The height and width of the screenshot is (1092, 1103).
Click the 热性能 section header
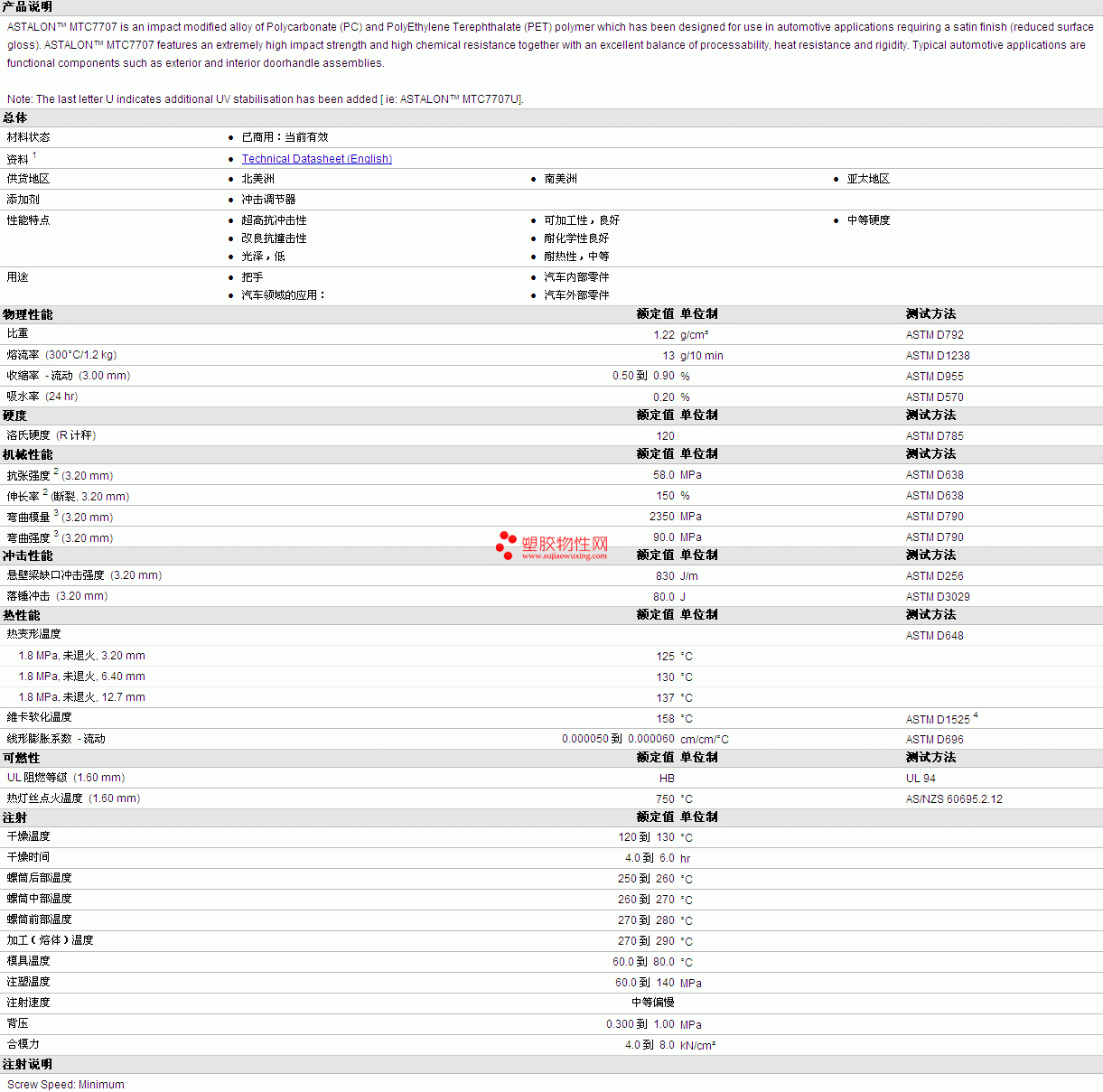tap(22, 615)
